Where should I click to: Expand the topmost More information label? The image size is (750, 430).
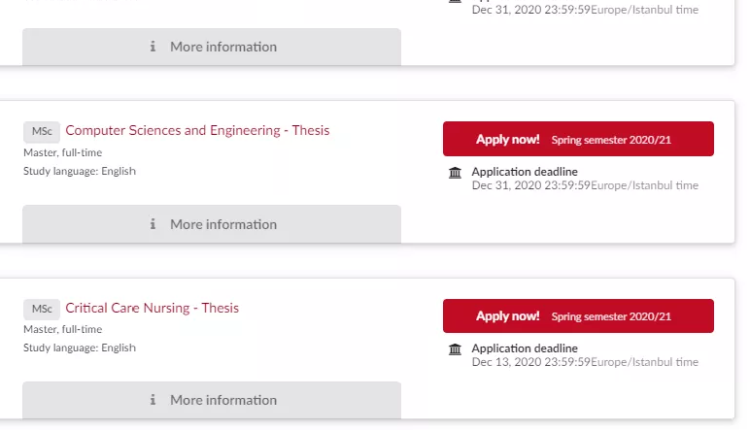[x=223, y=47]
